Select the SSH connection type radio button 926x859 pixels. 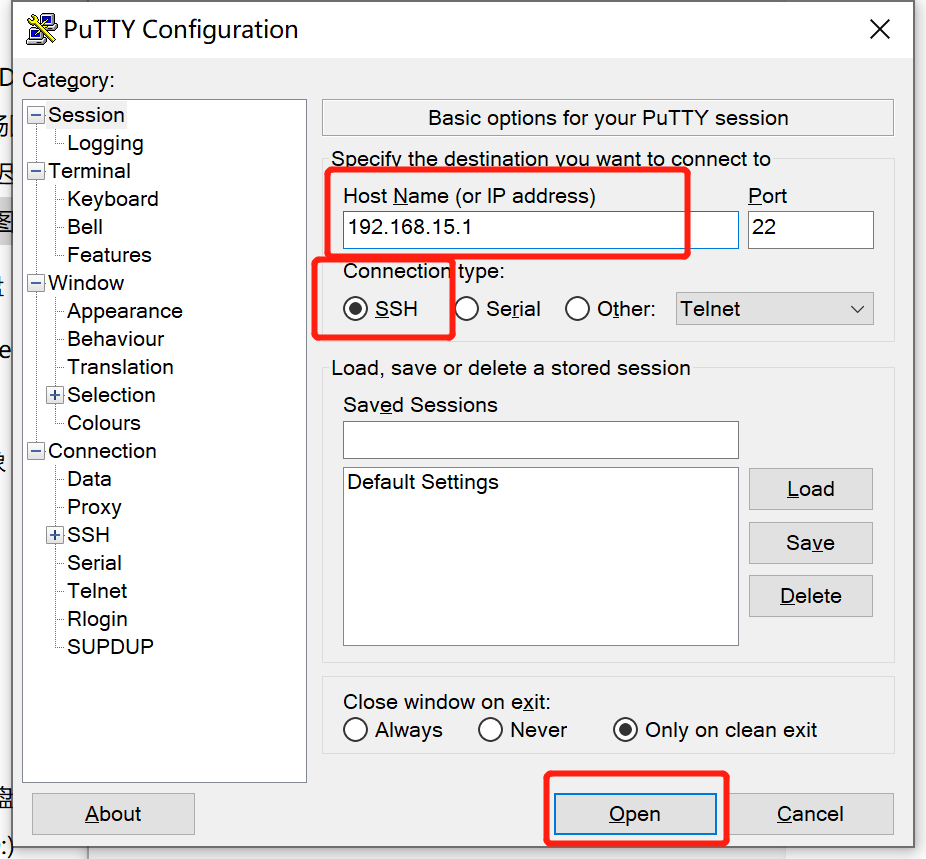click(x=355, y=309)
